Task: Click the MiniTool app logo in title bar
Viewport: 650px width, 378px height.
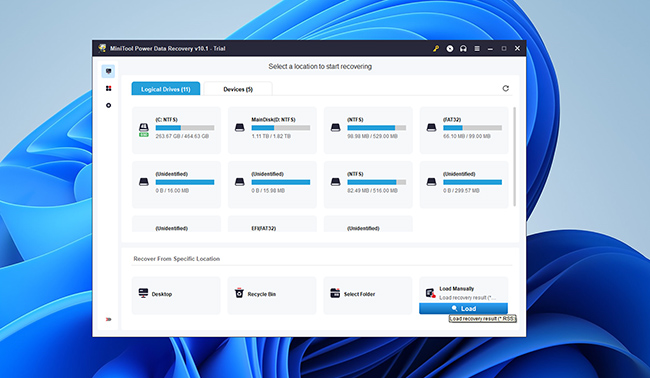Action: pyautogui.click(x=102, y=48)
